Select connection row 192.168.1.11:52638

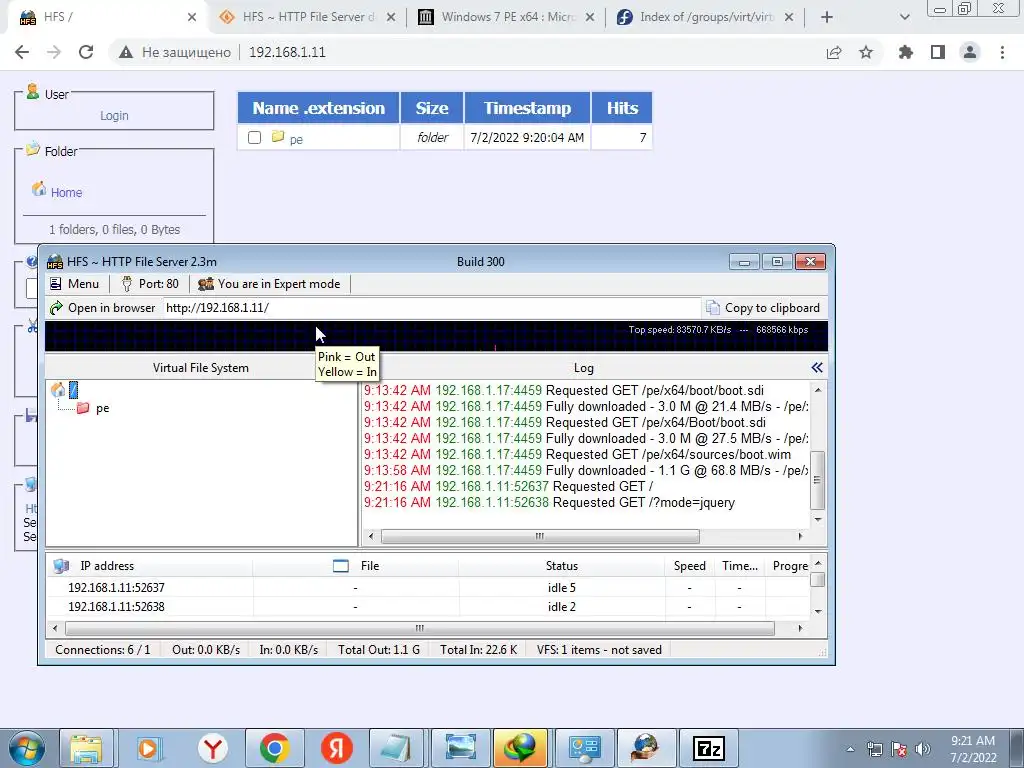(x=428, y=607)
